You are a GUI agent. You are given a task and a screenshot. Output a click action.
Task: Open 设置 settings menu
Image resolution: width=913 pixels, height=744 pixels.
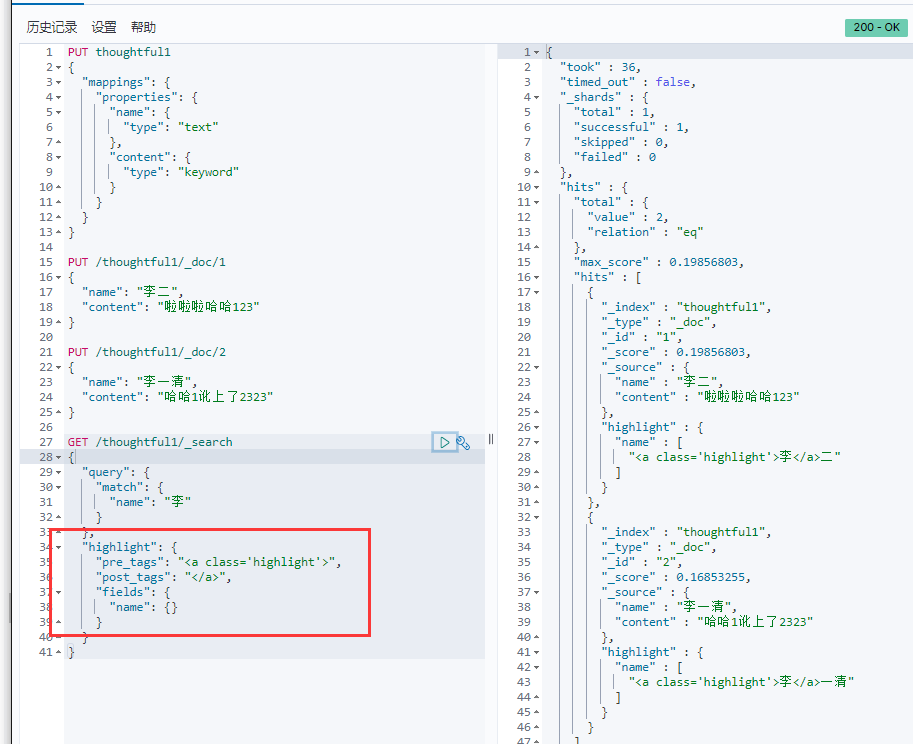(x=104, y=27)
